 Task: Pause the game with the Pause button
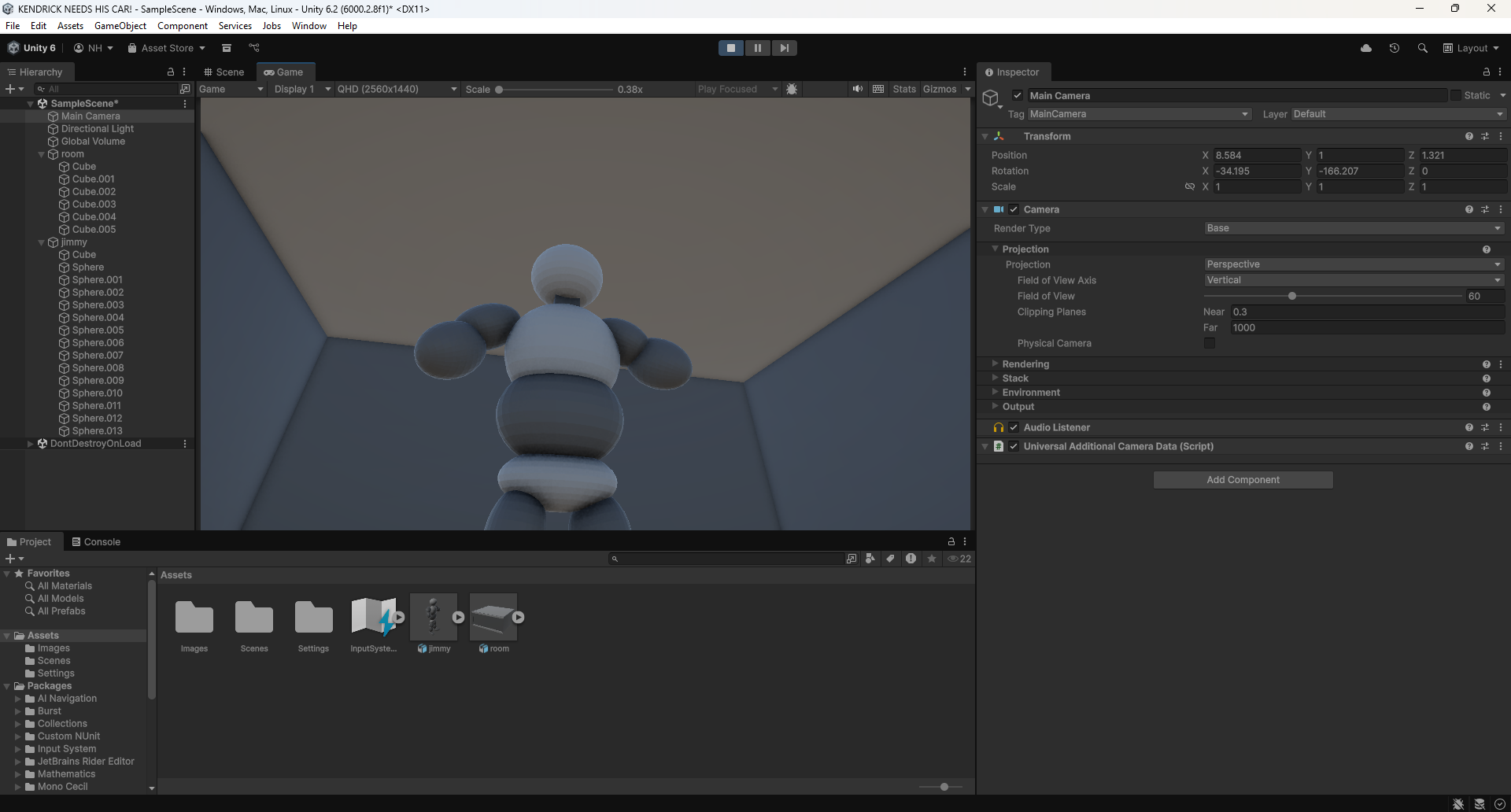click(x=758, y=48)
